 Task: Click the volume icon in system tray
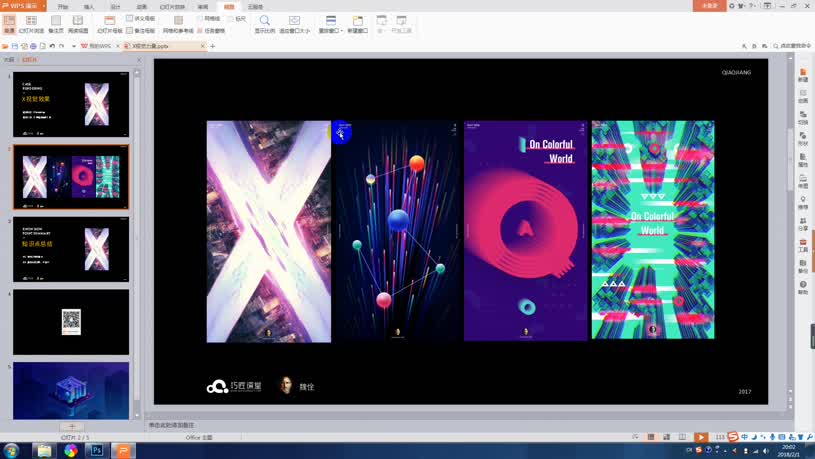tap(766, 451)
